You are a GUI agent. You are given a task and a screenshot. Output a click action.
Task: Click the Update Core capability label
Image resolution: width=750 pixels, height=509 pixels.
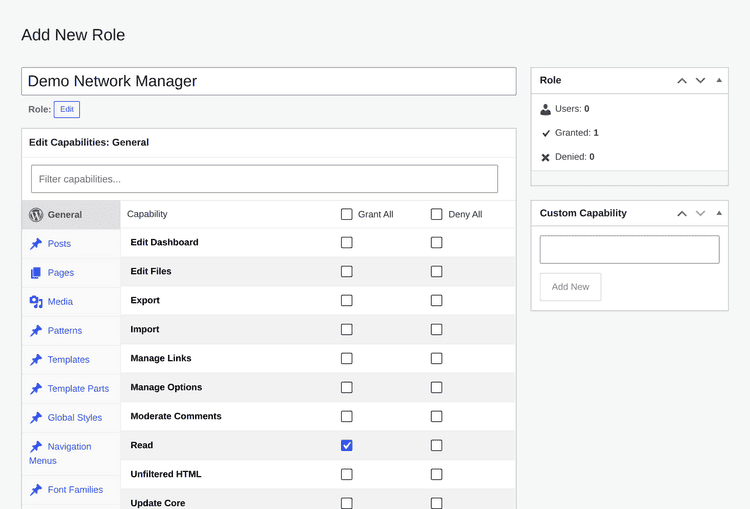(158, 503)
